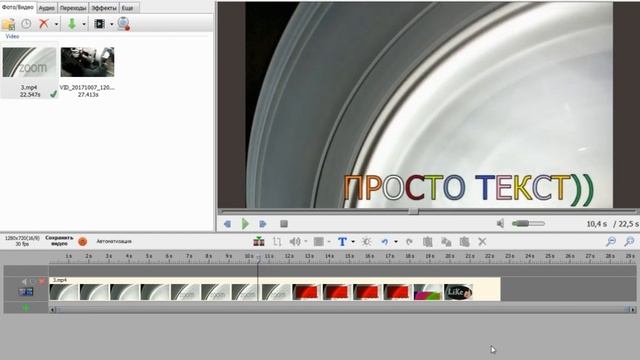Viewport: 640px width, 360px height.
Task: Click the brightness sun icon
Action: (x=367, y=242)
